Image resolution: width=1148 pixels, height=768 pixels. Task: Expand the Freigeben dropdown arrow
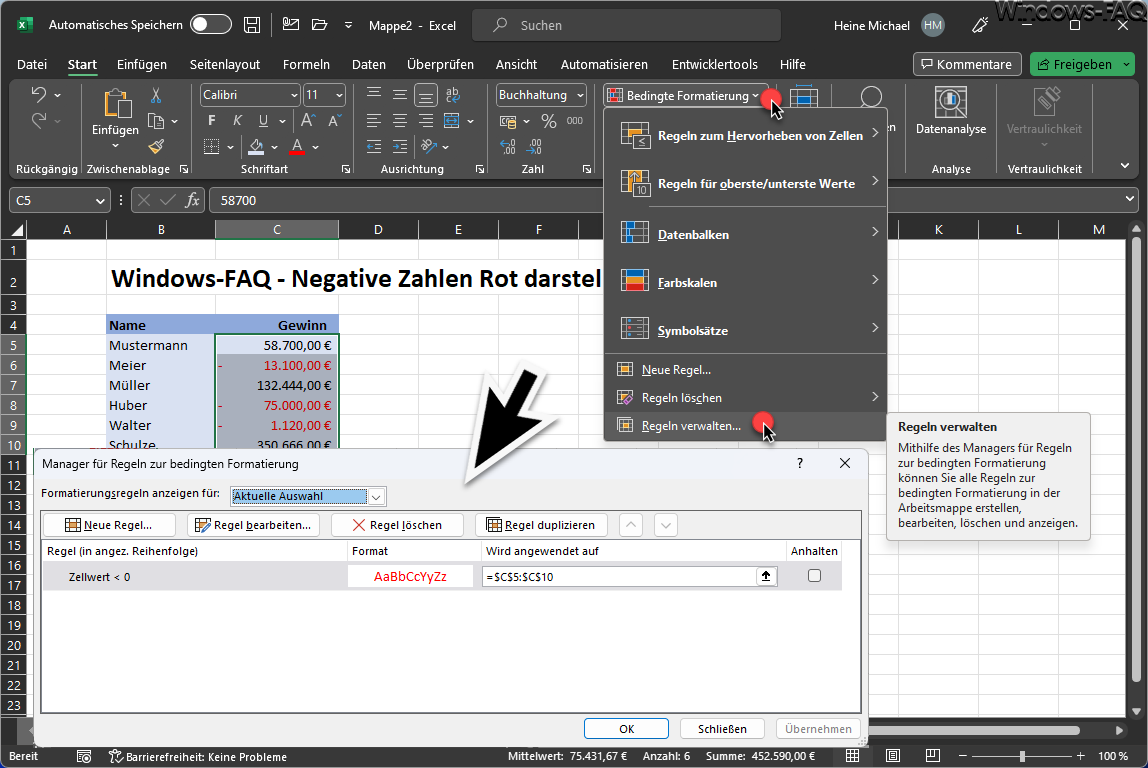[1126, 64]
